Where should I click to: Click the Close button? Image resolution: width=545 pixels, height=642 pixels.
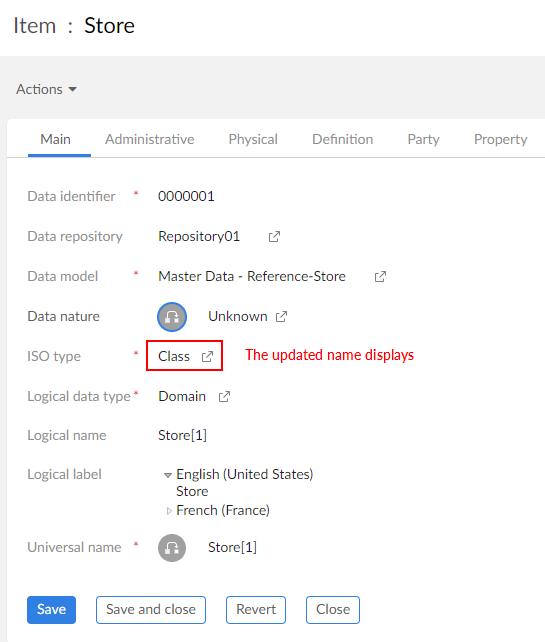point(333,610)
